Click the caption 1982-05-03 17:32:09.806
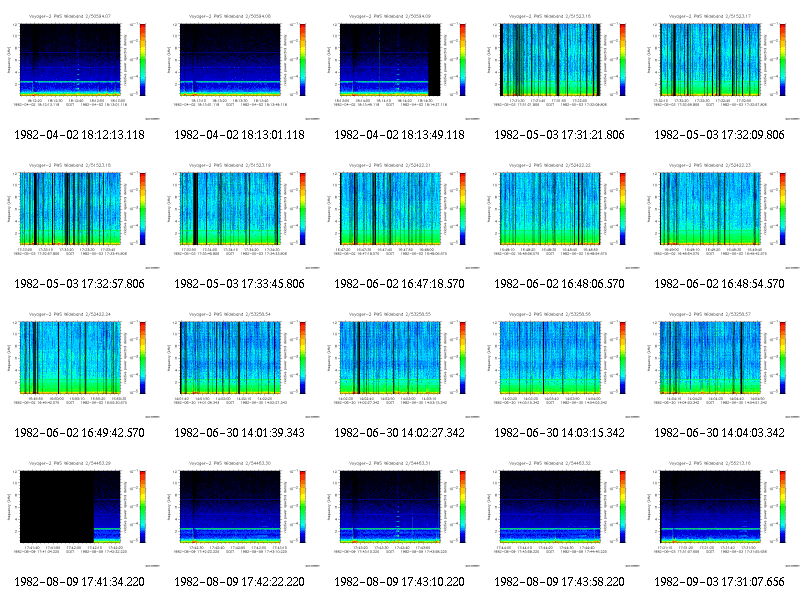 (719, 135)
